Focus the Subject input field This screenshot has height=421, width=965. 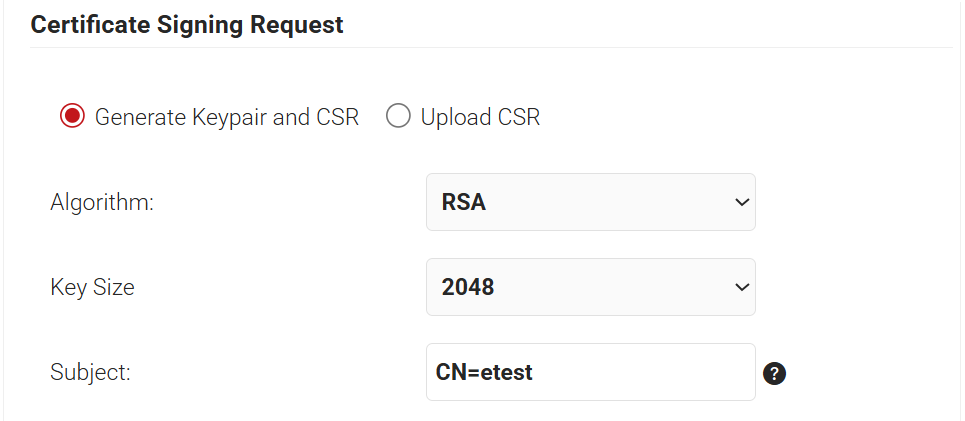coord(590,372)
